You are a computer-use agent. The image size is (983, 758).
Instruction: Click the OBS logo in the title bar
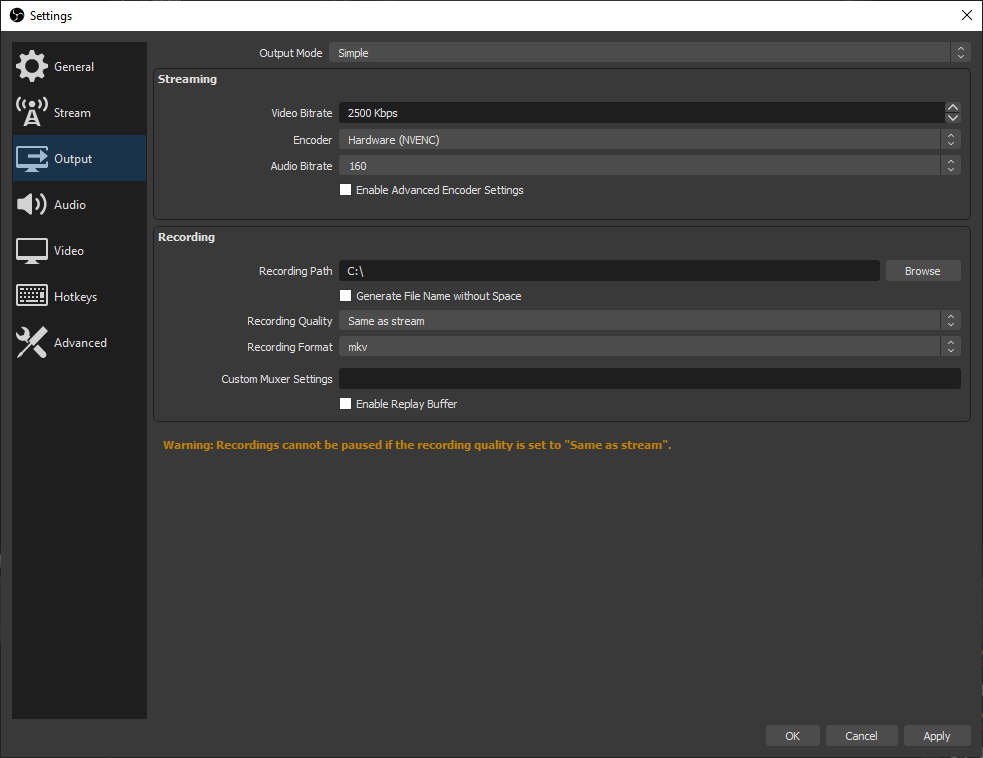click(x=16, y=15)
